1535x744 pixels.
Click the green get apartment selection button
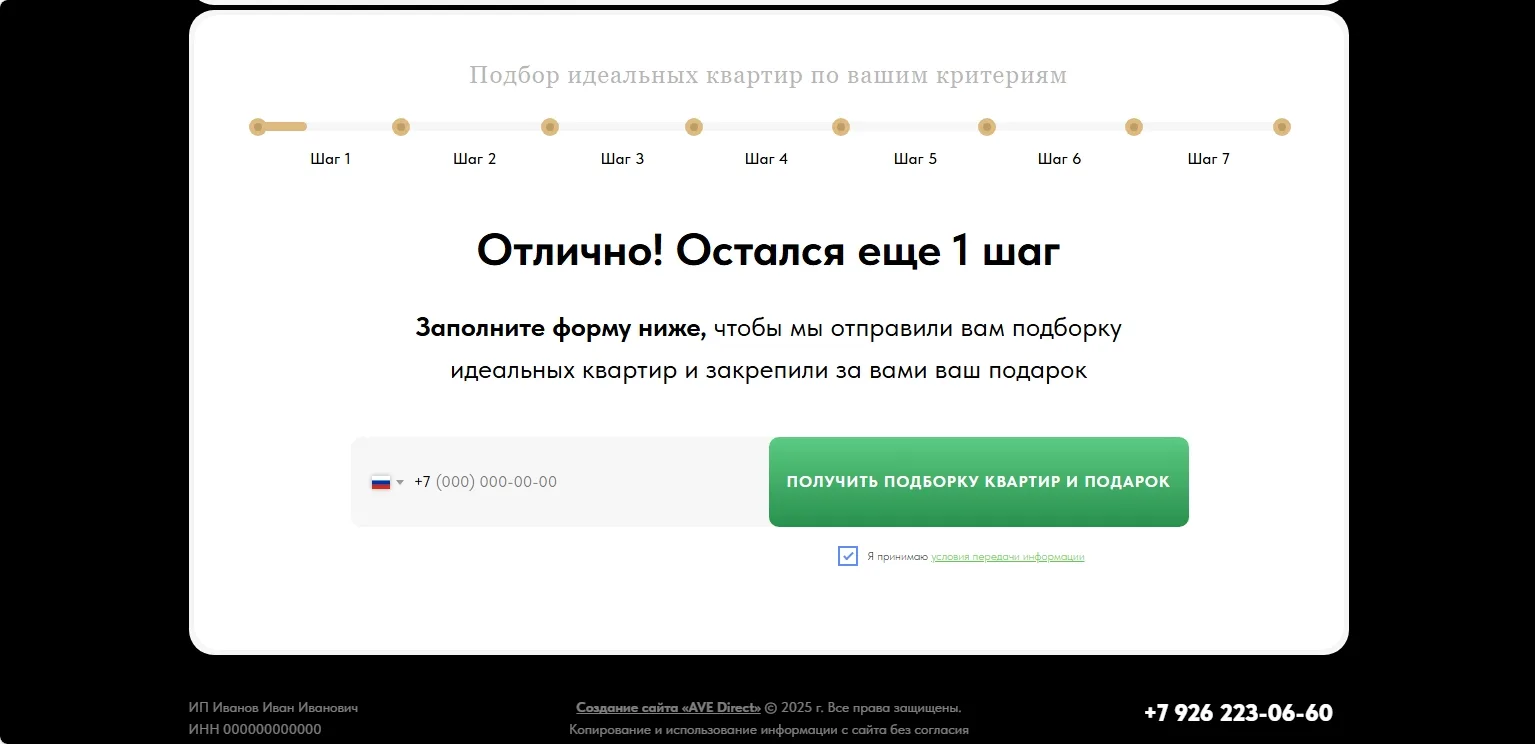pos(979,482)
